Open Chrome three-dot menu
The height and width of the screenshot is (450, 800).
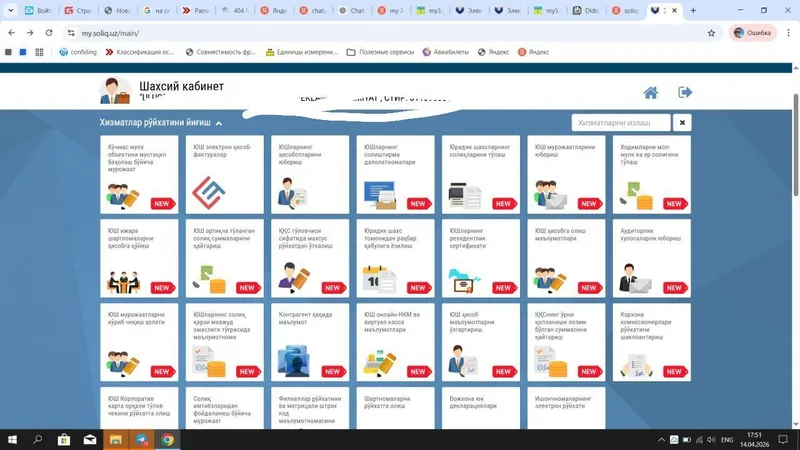tap(788, 33)
